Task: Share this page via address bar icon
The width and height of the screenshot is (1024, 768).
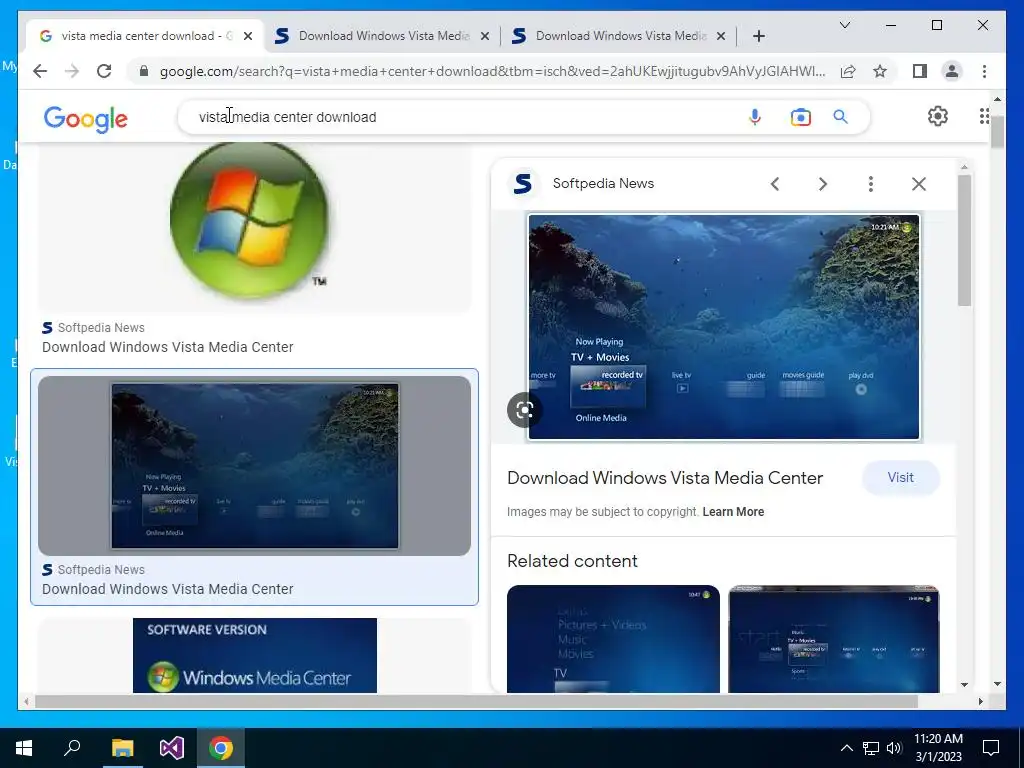Action: click(848, 71)
